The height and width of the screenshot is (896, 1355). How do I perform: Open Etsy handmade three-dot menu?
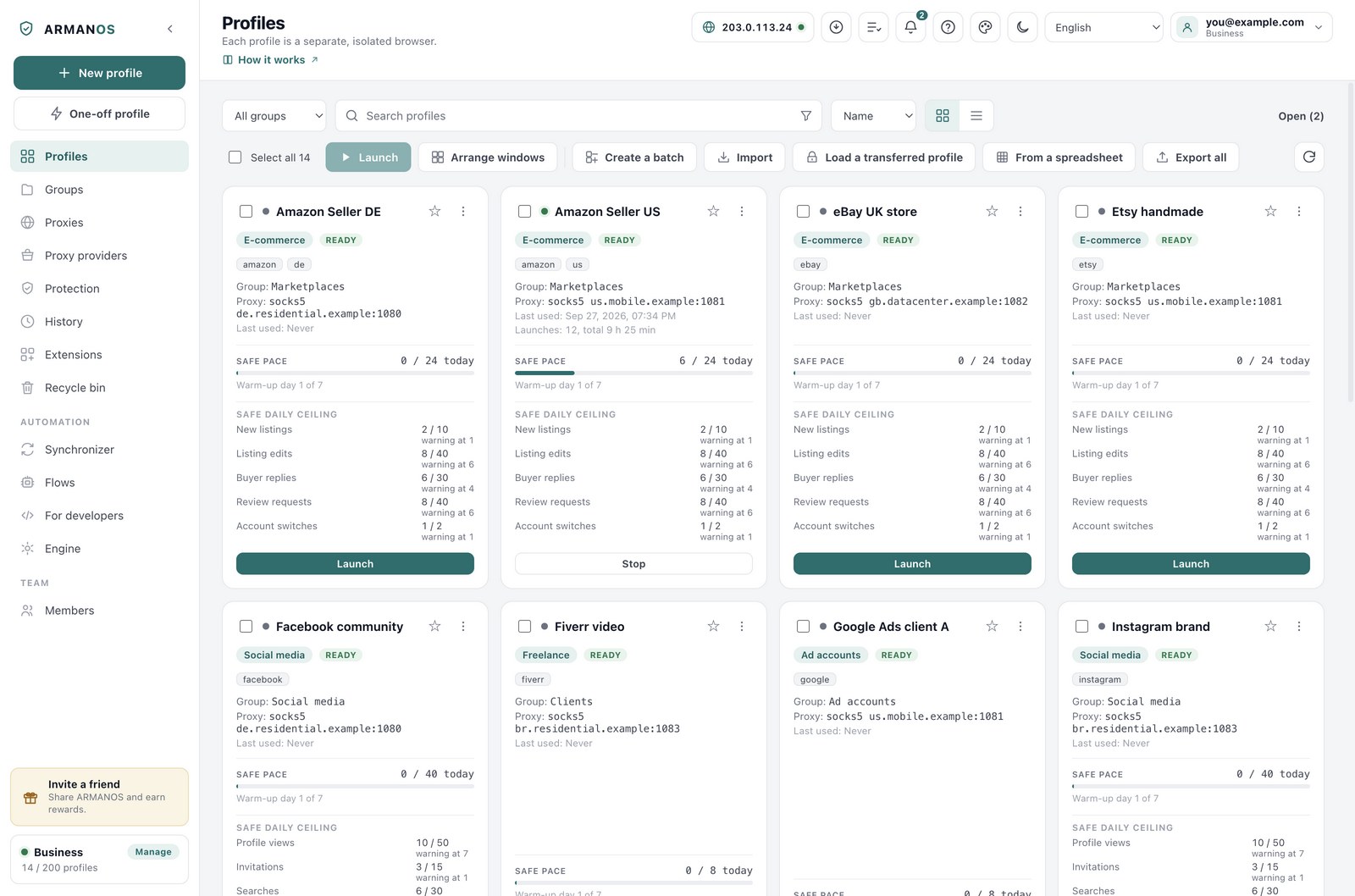1299,211
